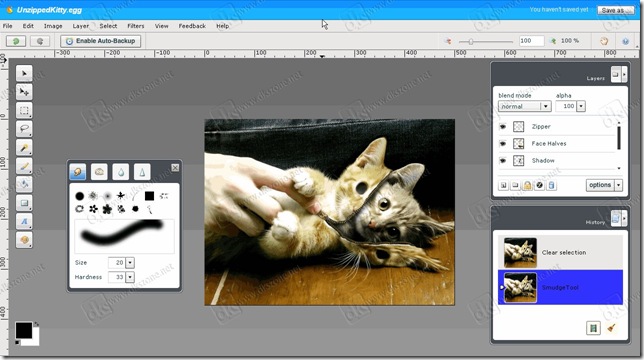Reset colors to default black and white

tap(17, 342)
